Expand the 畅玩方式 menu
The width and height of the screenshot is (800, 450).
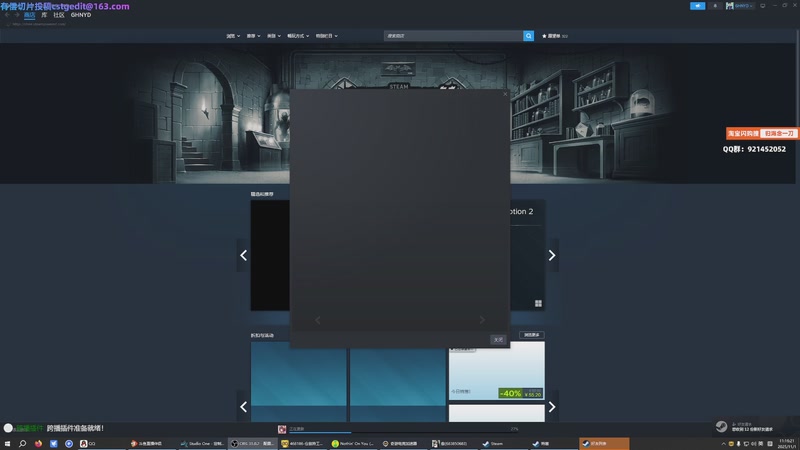point(298,36)
